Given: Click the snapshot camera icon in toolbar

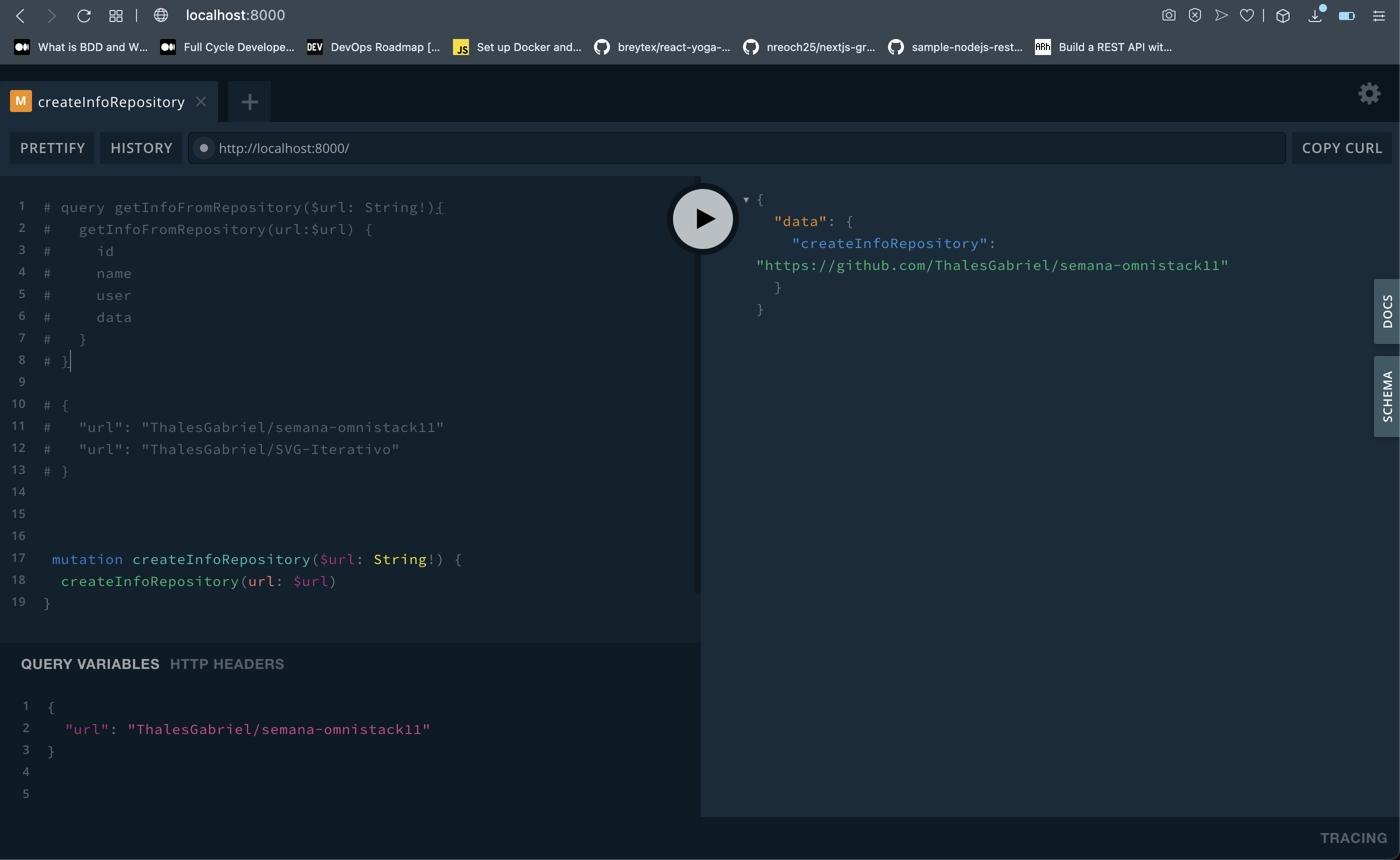Looking at the screenshot, I should [x=1168, y=15].
